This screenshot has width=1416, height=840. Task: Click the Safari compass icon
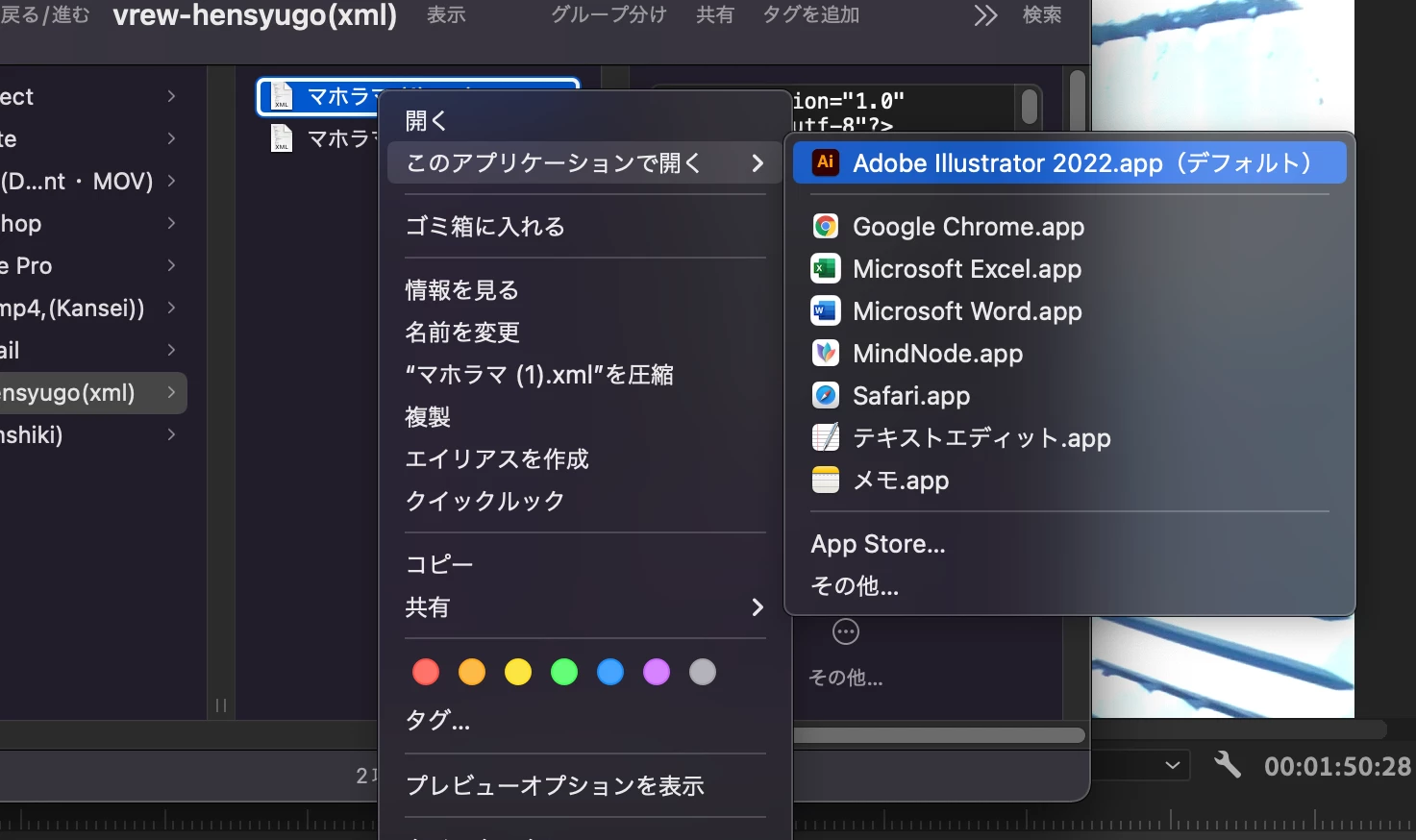pos(825,395)
